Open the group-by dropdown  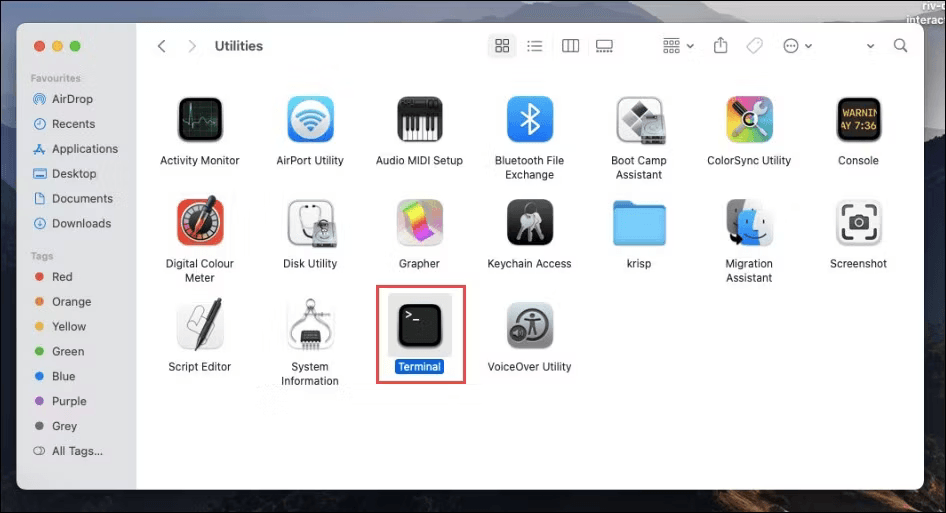coord(678,46)
